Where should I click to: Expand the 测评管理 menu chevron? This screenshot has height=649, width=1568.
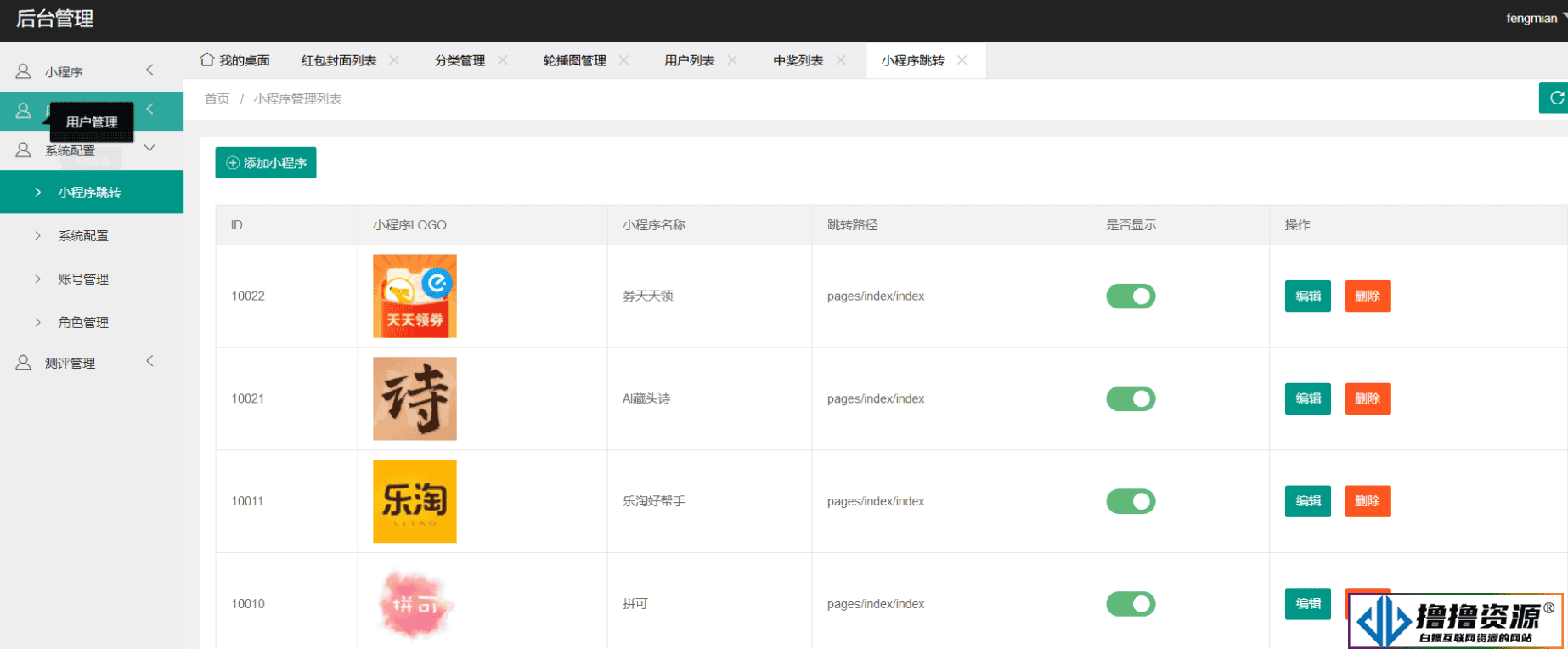[149, 361]
